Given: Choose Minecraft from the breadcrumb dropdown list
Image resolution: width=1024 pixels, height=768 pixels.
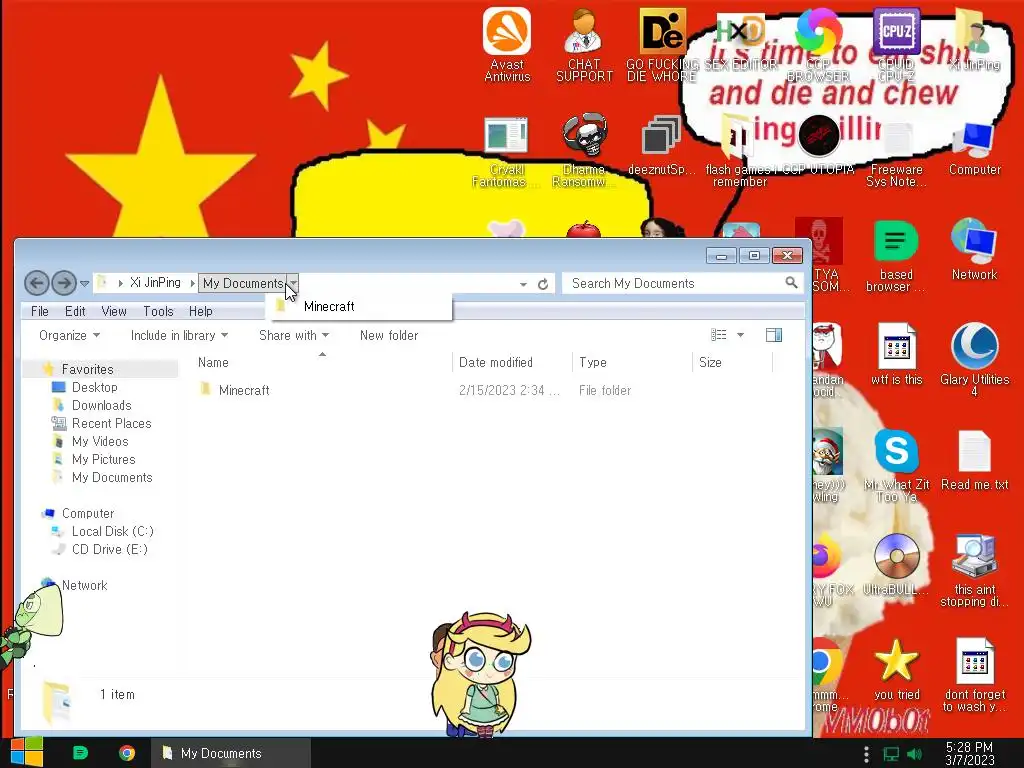Looking at the screenshot, I should [x=359, y=306].
